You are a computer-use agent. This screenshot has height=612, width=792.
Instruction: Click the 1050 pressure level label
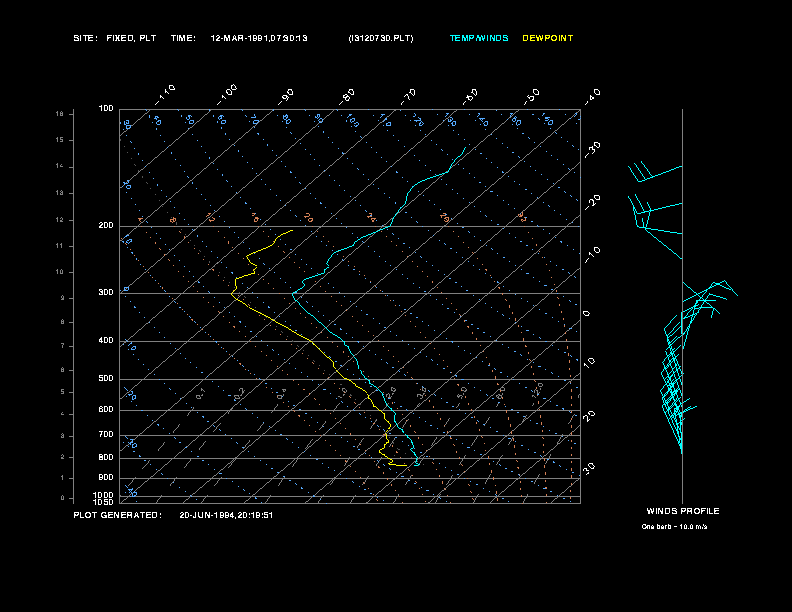[x=104, y=502]
